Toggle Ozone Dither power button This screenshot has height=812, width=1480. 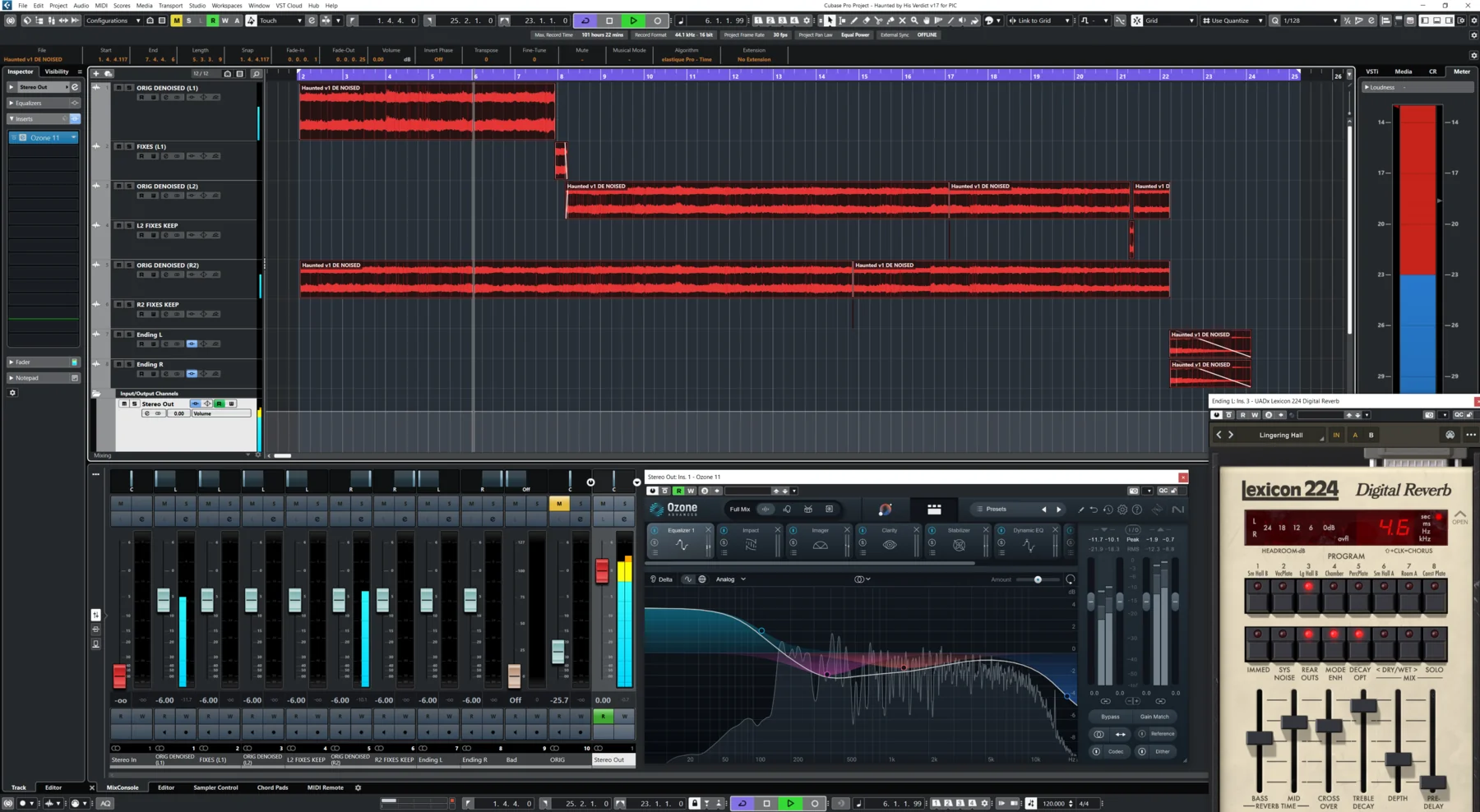1142,751
